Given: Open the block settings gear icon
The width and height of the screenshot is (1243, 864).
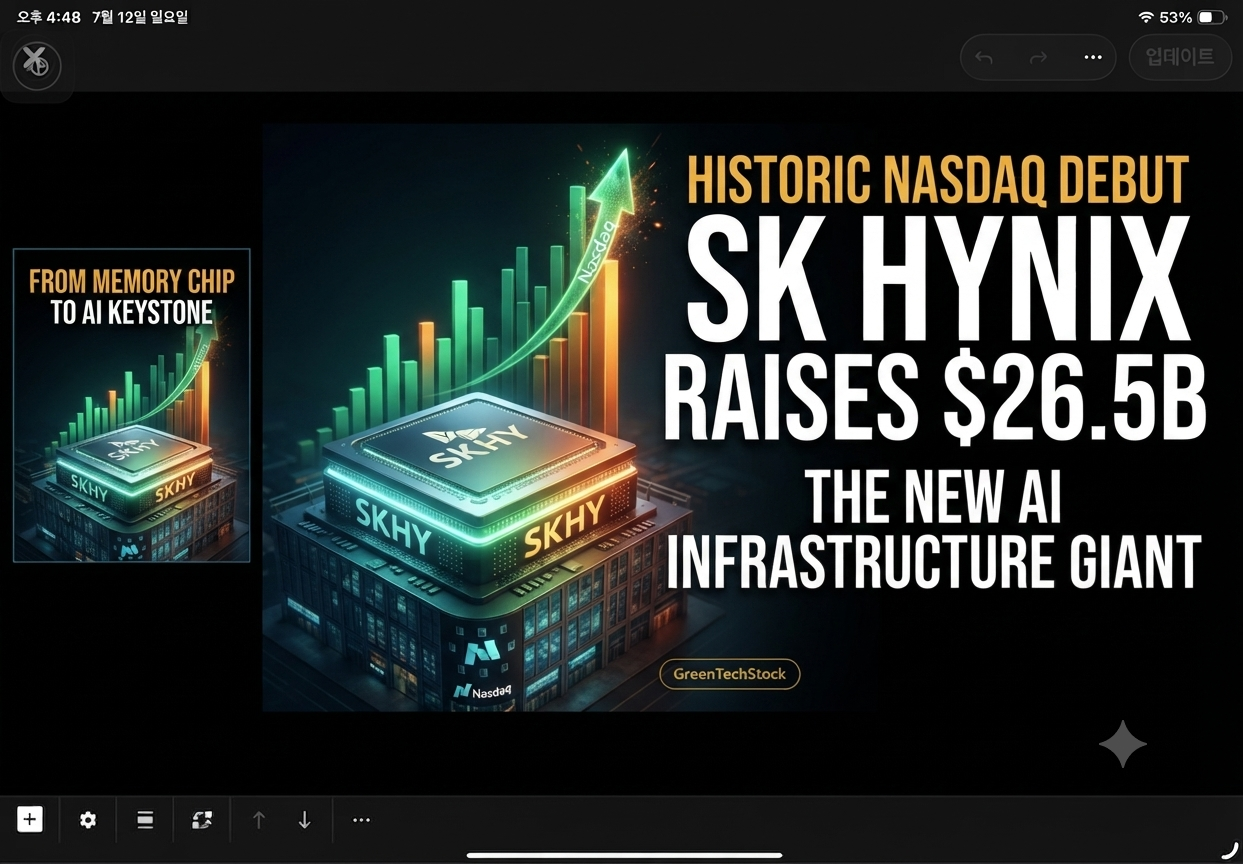Looking at the screenshot, I should [x=88, y=820].
